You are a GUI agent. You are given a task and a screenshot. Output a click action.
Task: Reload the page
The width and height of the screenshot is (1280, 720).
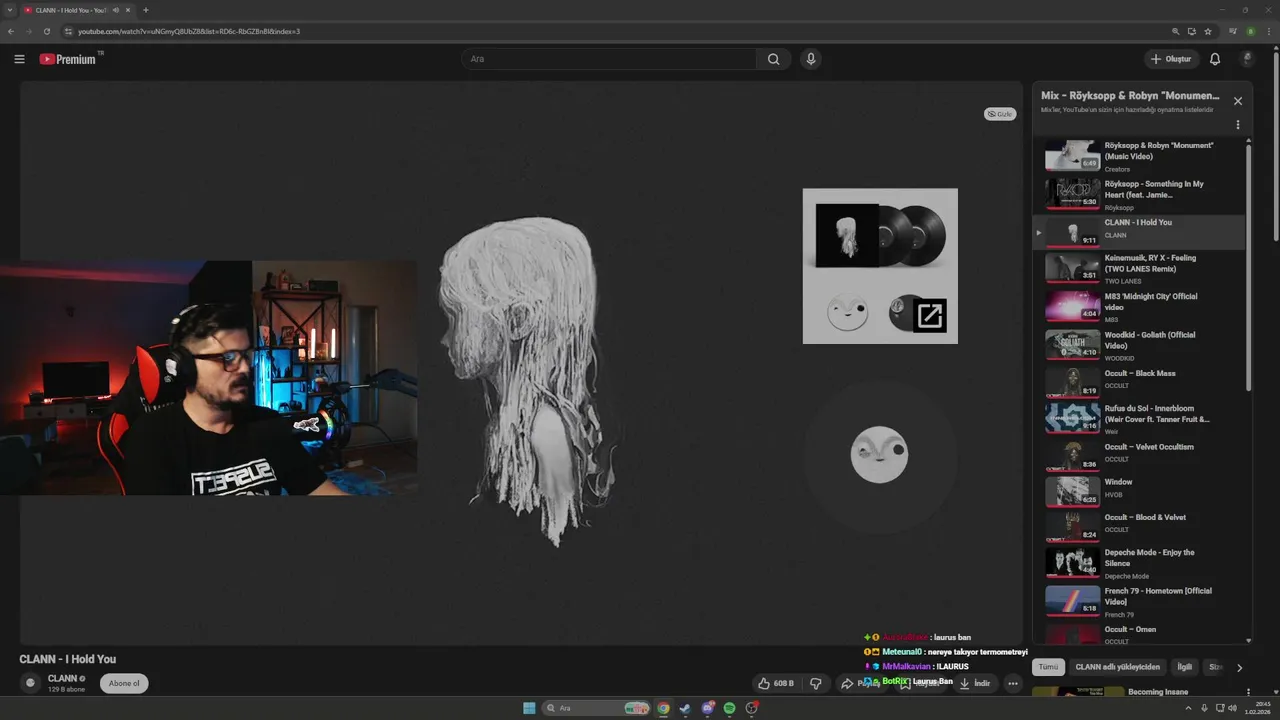pos(46,31)
